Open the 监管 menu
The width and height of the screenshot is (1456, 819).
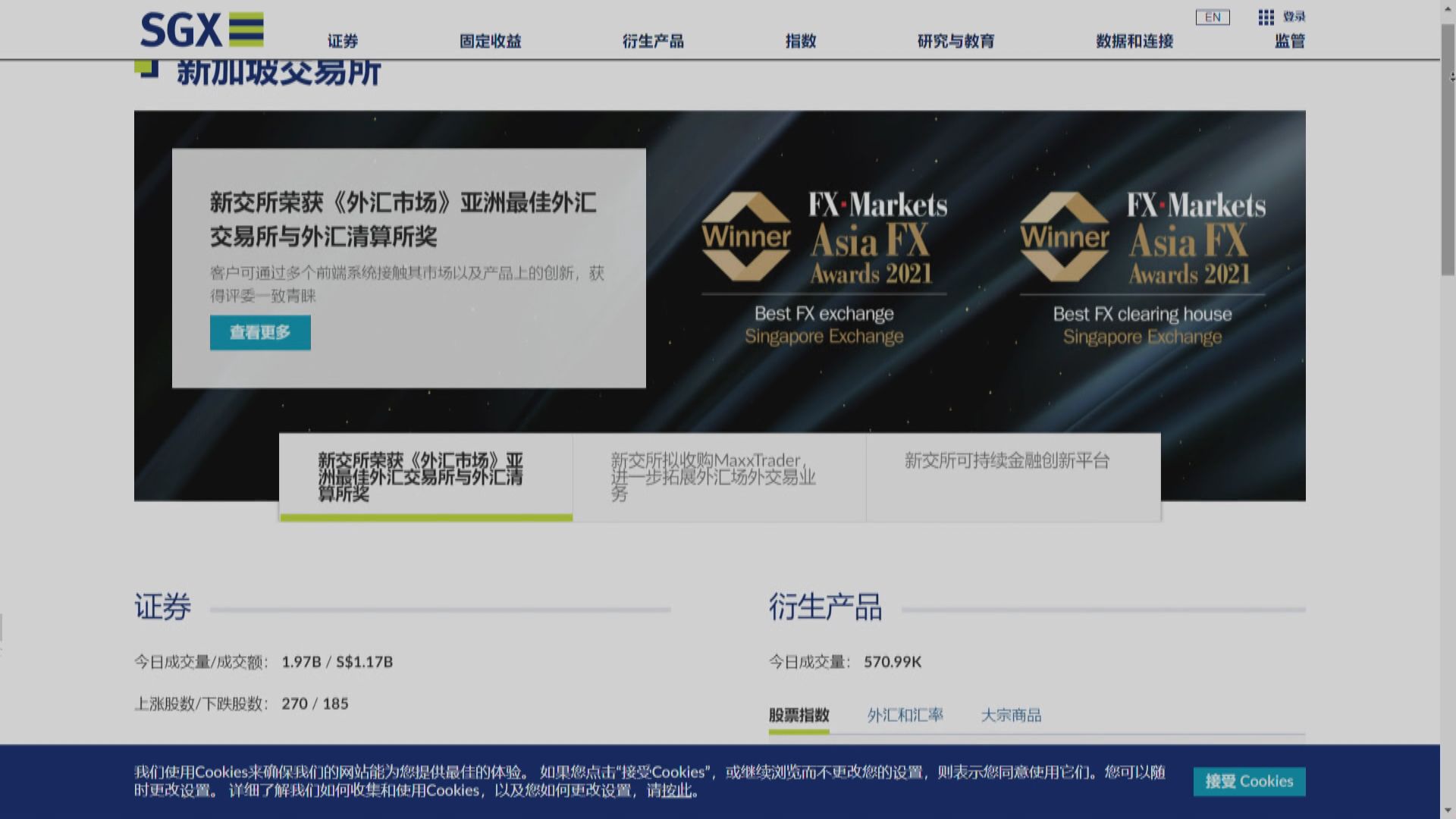pos(1289,42)
